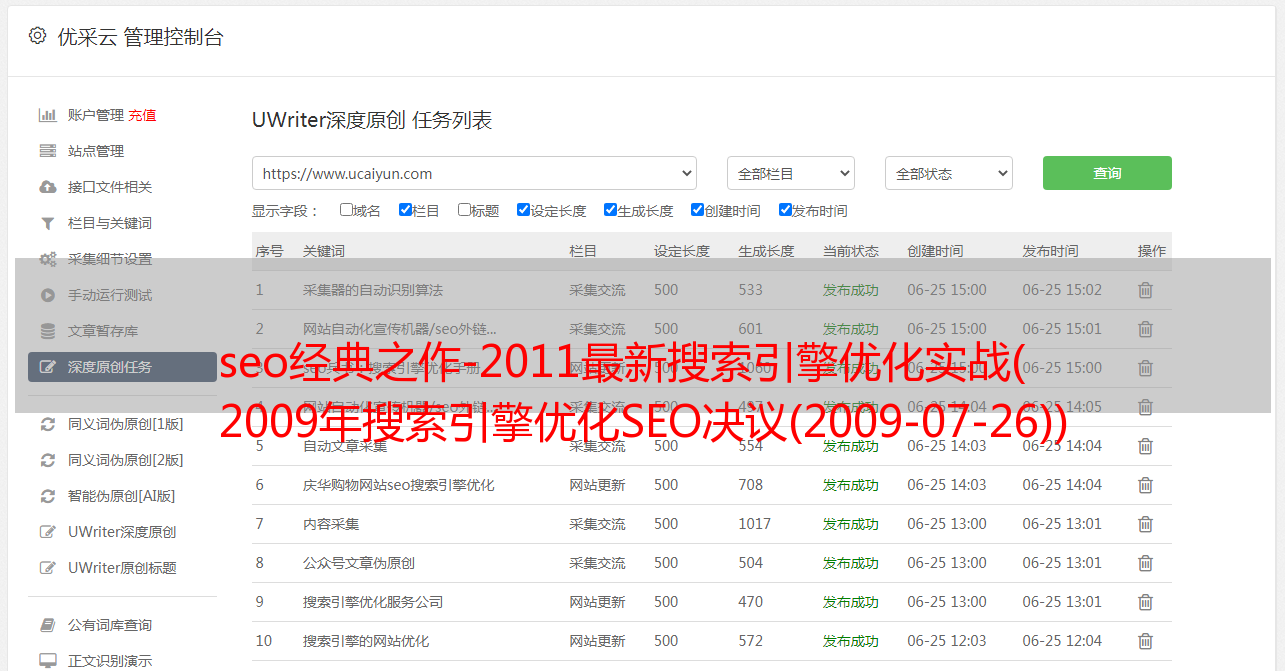Click the UWriter深度原创 edit icon
1285x671 pixels.
click(47, 532)
